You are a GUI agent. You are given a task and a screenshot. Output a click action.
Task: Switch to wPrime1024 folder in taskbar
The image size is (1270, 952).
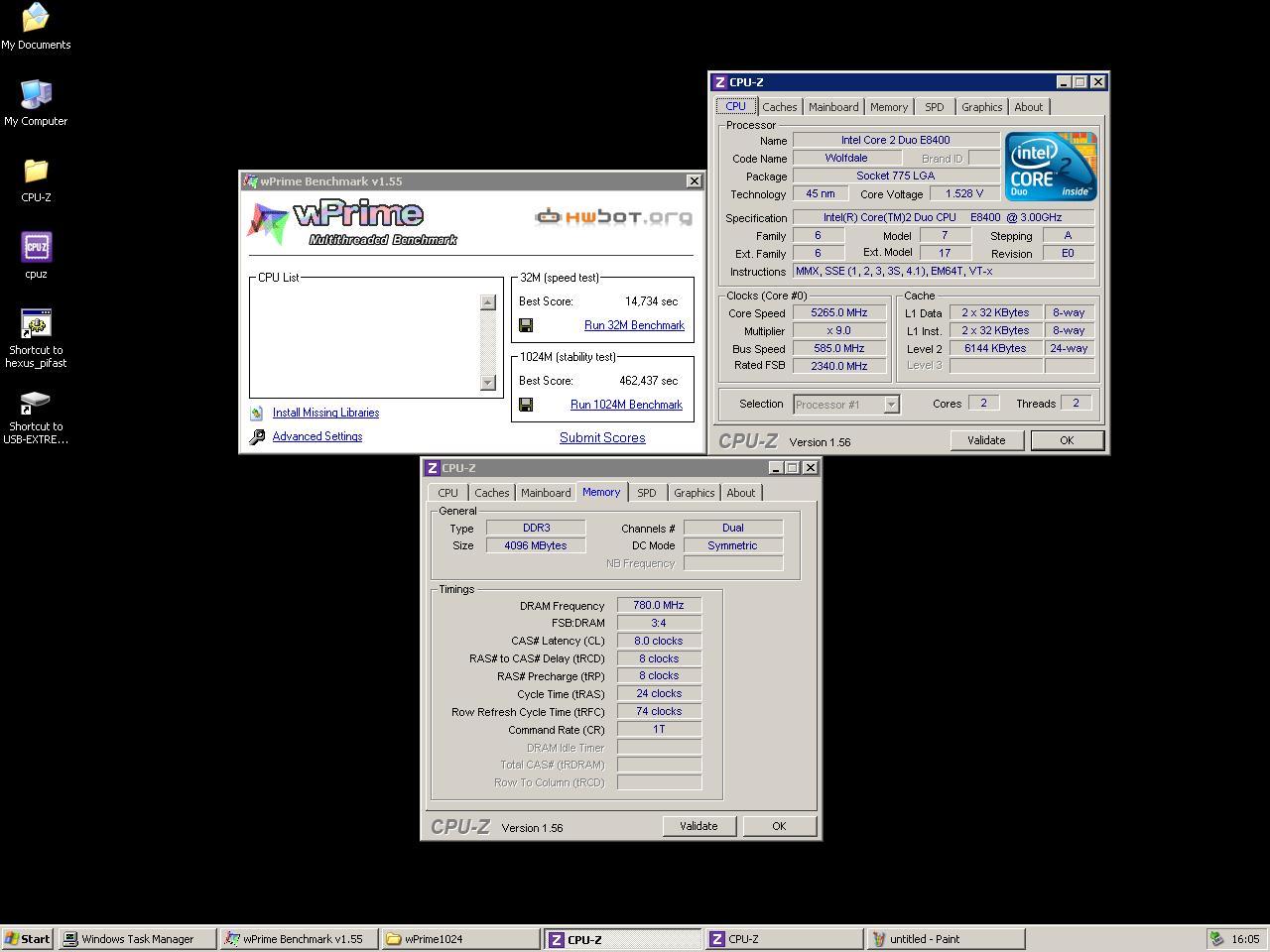[461, 939]
